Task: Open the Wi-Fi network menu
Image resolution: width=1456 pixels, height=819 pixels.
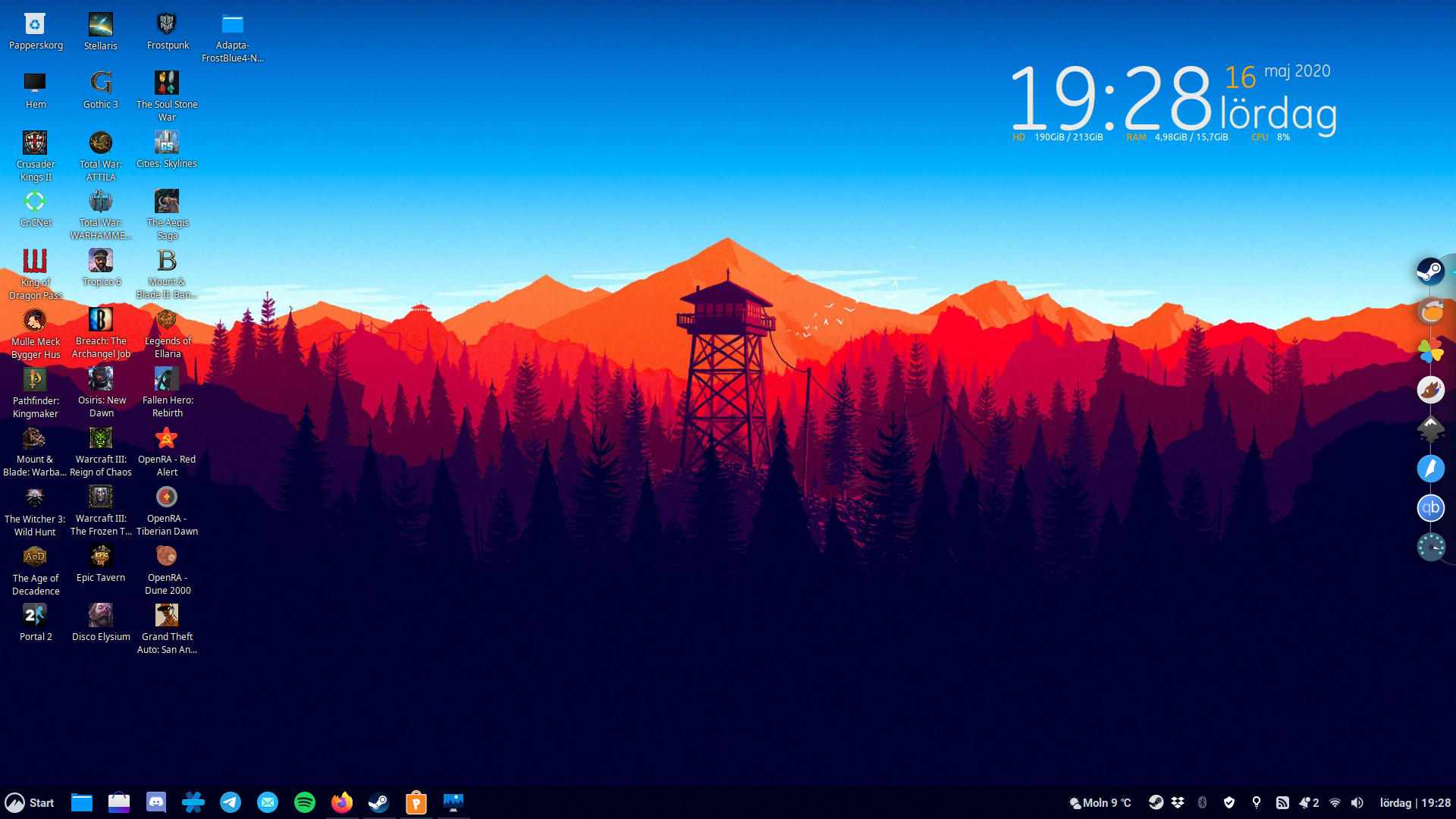Action: pos(1335,802)
